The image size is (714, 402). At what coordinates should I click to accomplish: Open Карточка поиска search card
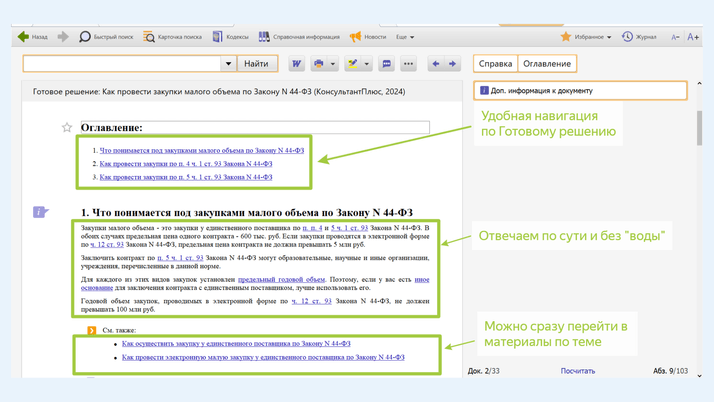tap(172, 37)
